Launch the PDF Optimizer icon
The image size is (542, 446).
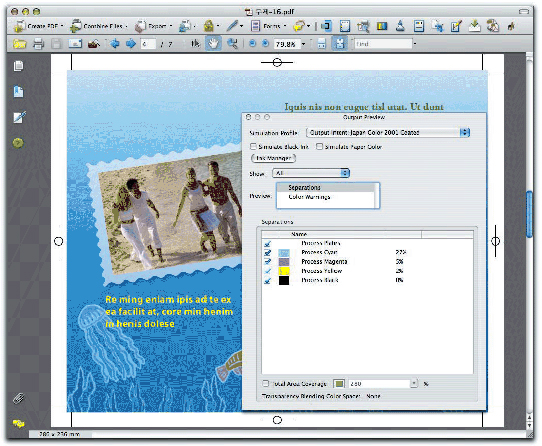click(493, 26)
